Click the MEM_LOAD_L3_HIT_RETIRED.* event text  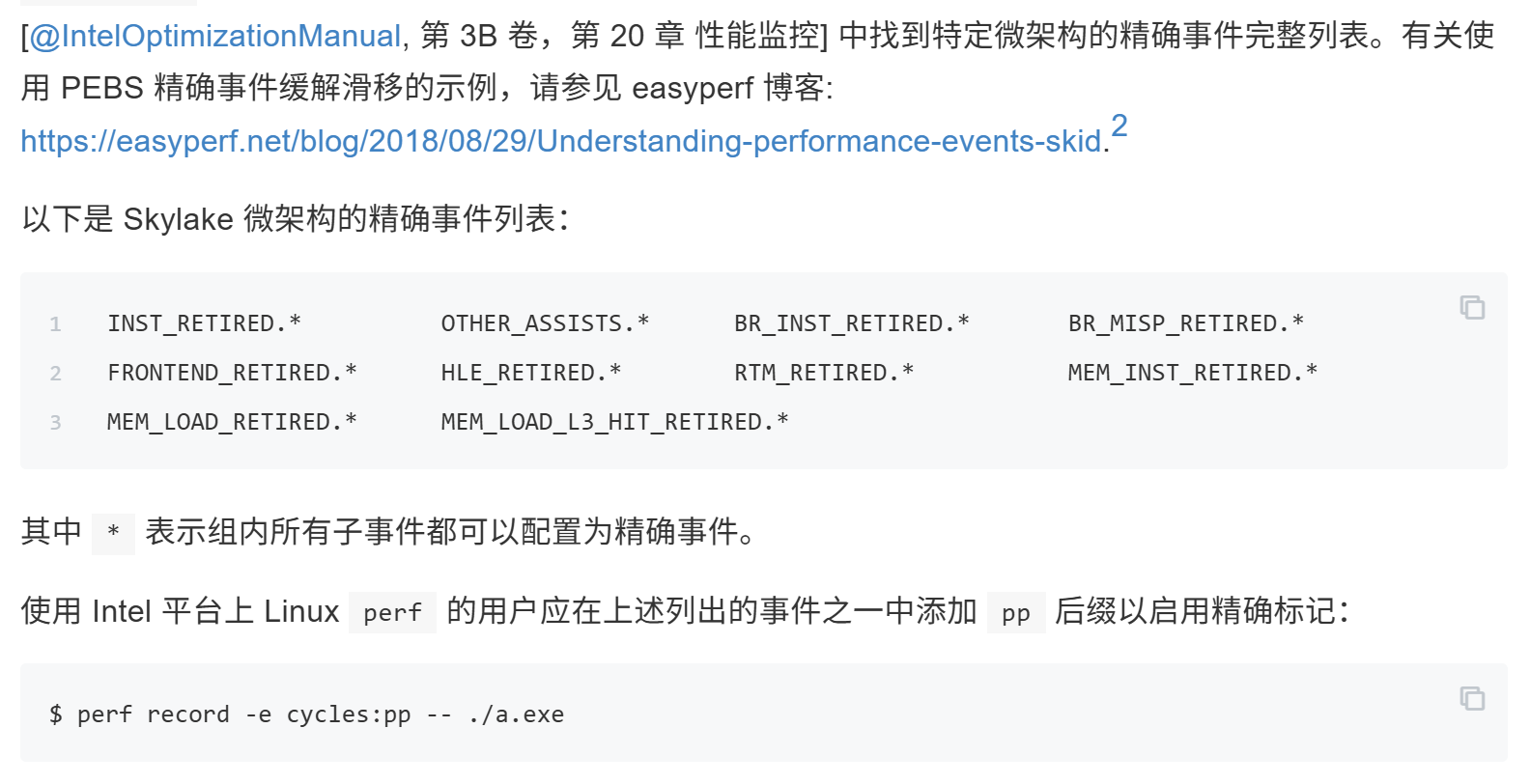click(614, 422)
